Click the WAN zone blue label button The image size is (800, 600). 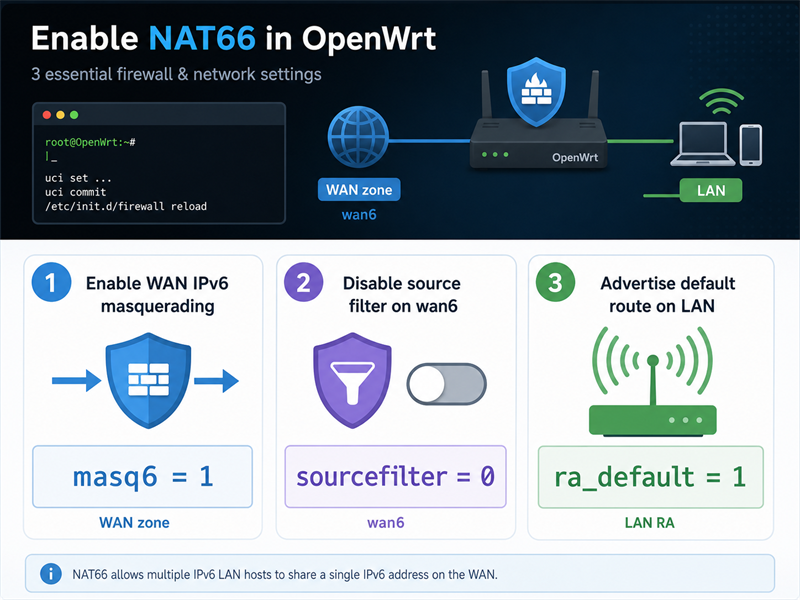tap(359, 190)
